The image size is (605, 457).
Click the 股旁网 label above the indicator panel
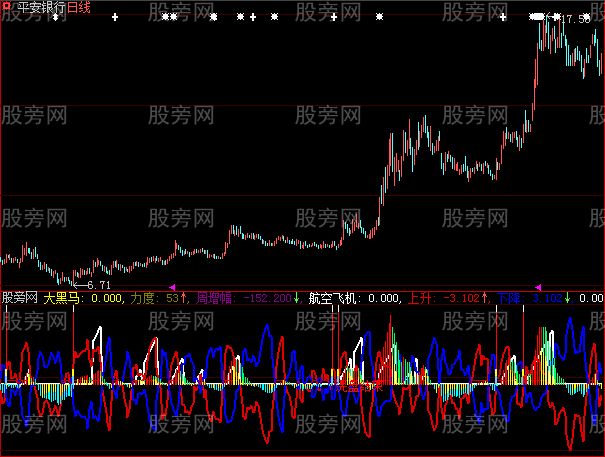coord(20,298)
